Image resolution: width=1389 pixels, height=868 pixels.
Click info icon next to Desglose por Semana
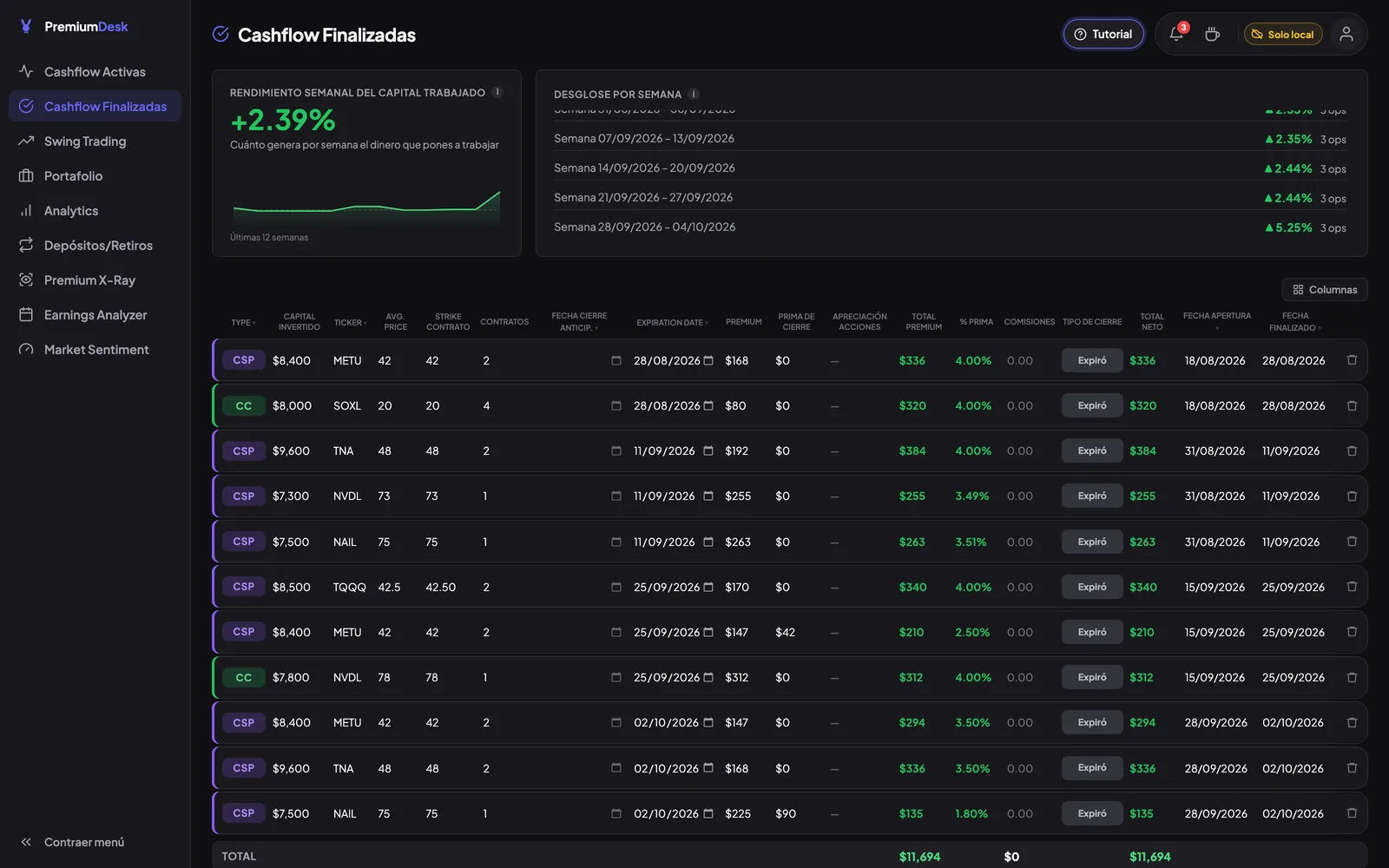[694, 94]
